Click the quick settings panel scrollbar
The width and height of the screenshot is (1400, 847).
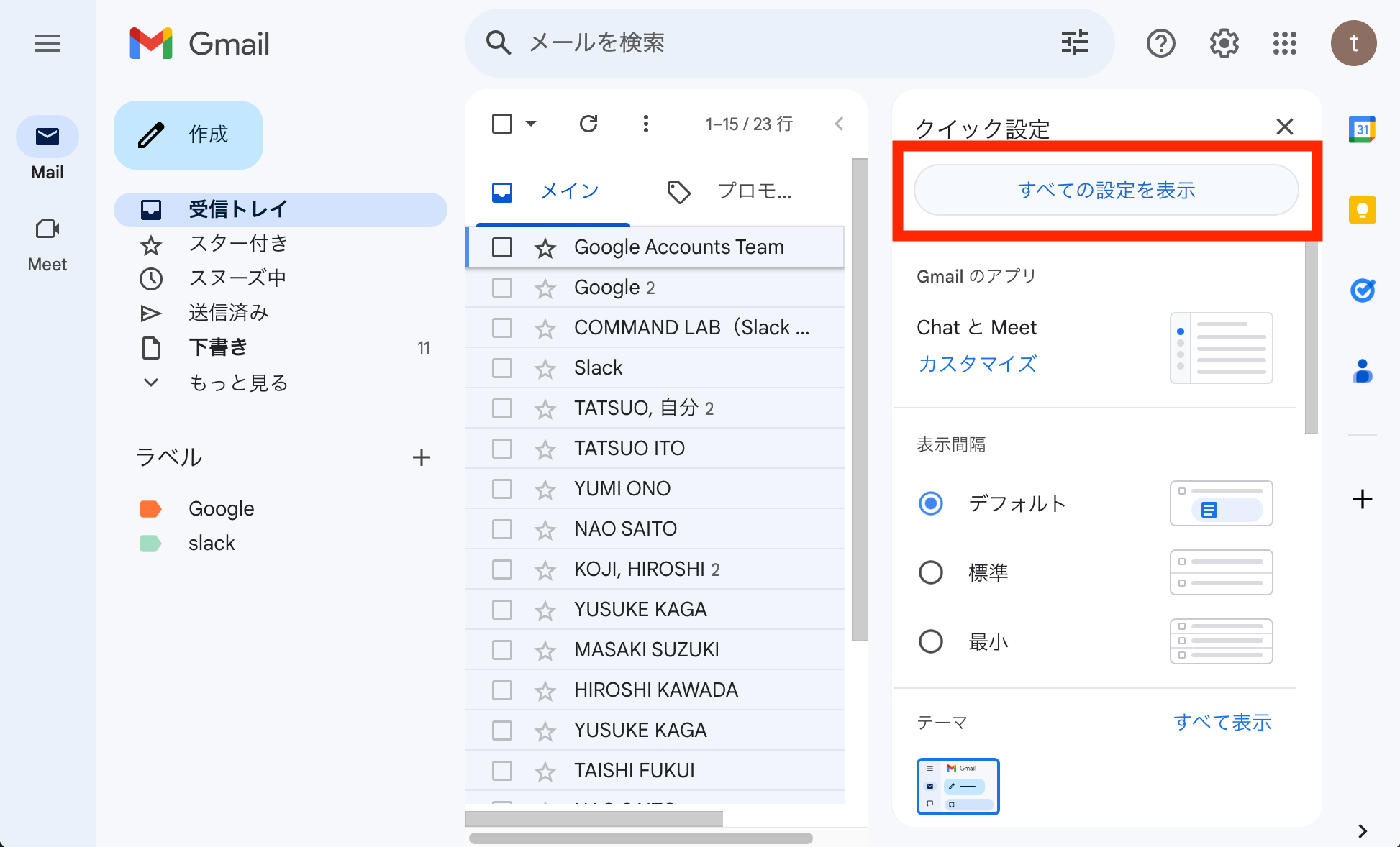click(1312, 336)
